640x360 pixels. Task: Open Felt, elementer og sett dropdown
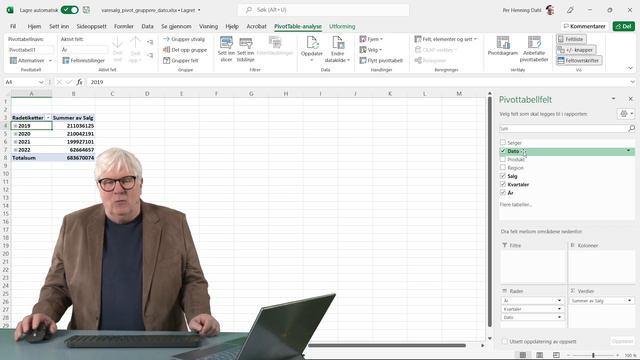445,39
